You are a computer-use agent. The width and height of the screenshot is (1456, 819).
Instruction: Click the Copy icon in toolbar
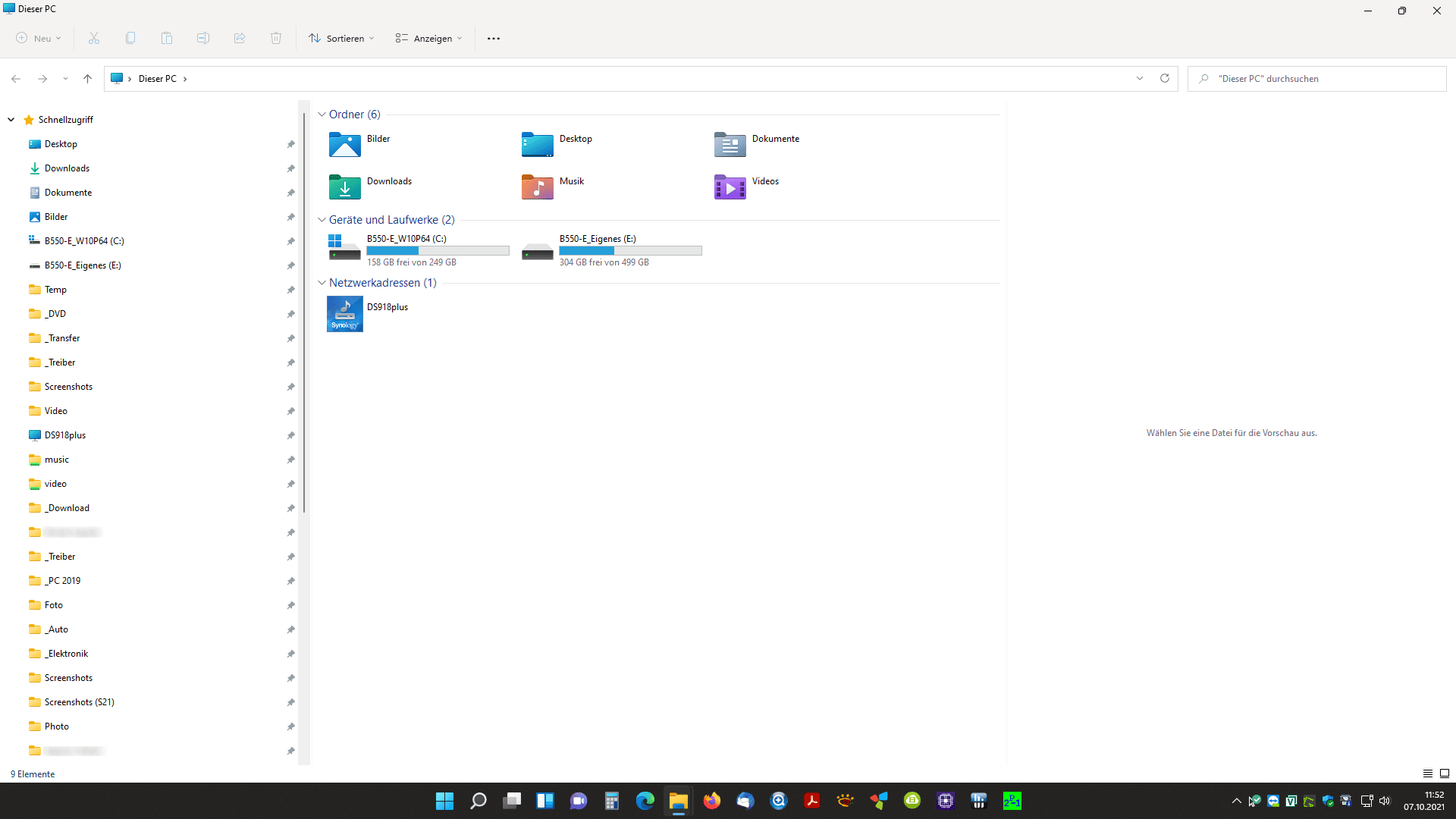[x=130, y=38]
